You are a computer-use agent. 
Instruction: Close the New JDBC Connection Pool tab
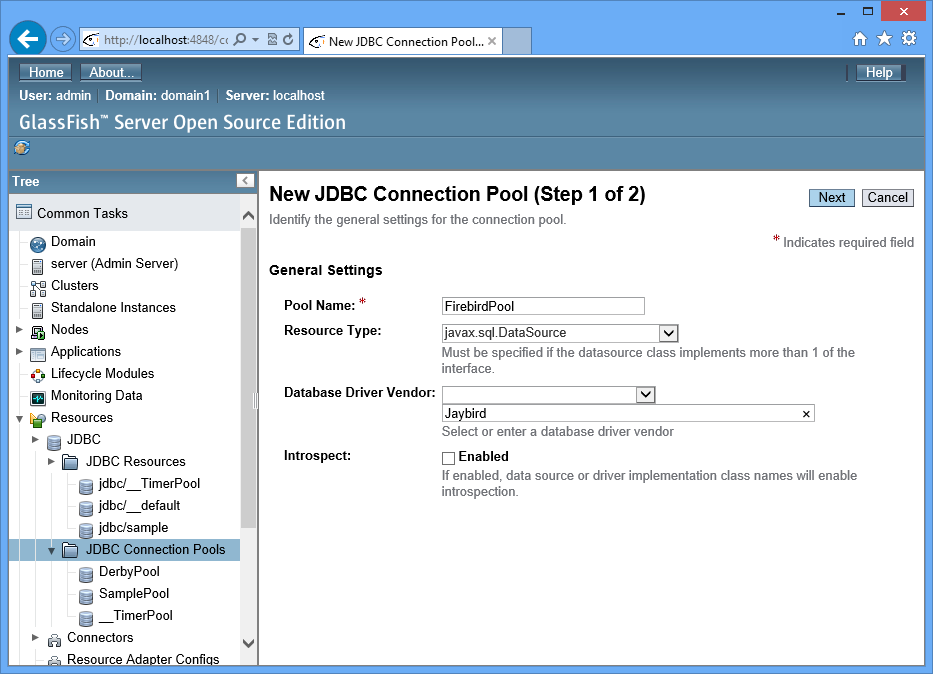click(492, 41)
